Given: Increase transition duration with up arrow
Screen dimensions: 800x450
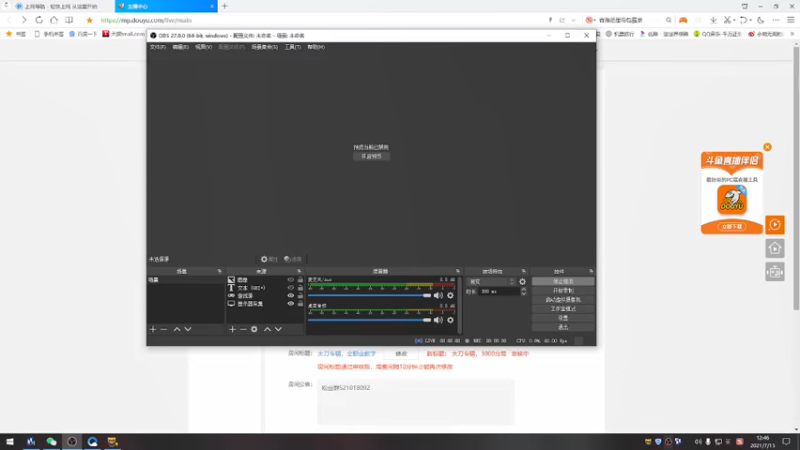Looking at the screenshot, I should pos(523,289).
